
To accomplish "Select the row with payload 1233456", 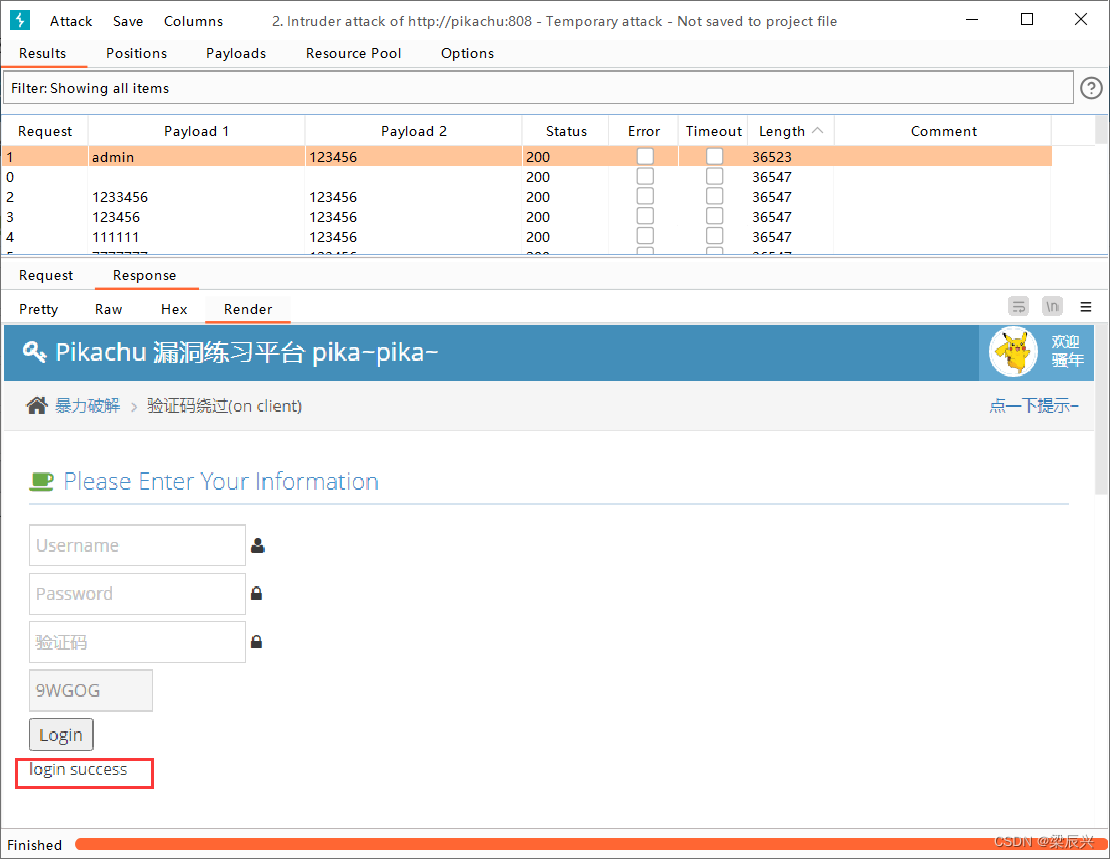I will (527, 196).
